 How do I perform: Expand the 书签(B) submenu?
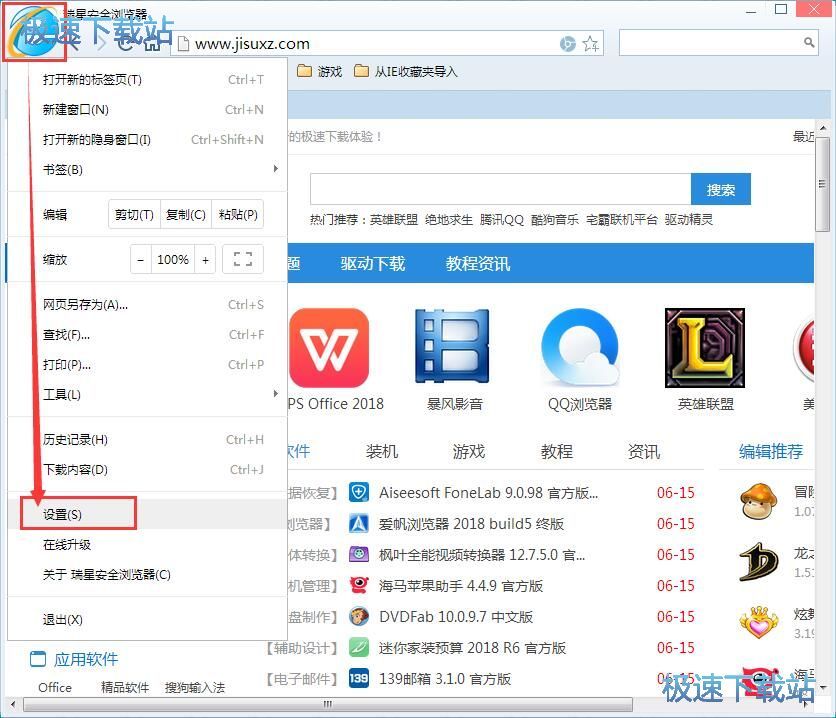(147, 170)
